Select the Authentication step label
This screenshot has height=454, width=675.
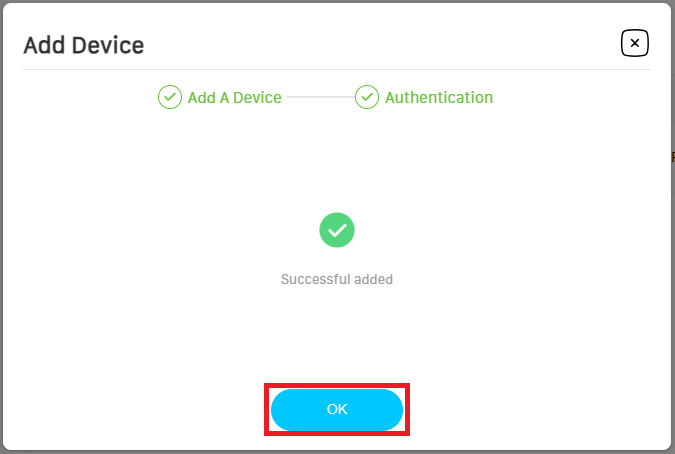(438, 98)
